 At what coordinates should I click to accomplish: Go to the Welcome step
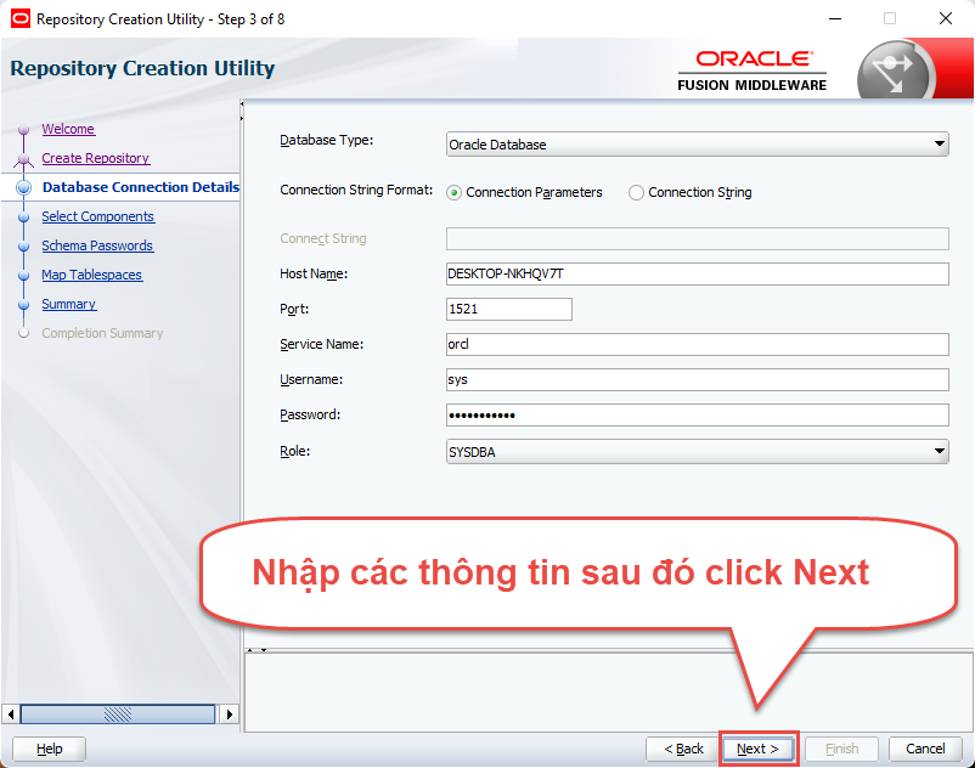point(67,129)
